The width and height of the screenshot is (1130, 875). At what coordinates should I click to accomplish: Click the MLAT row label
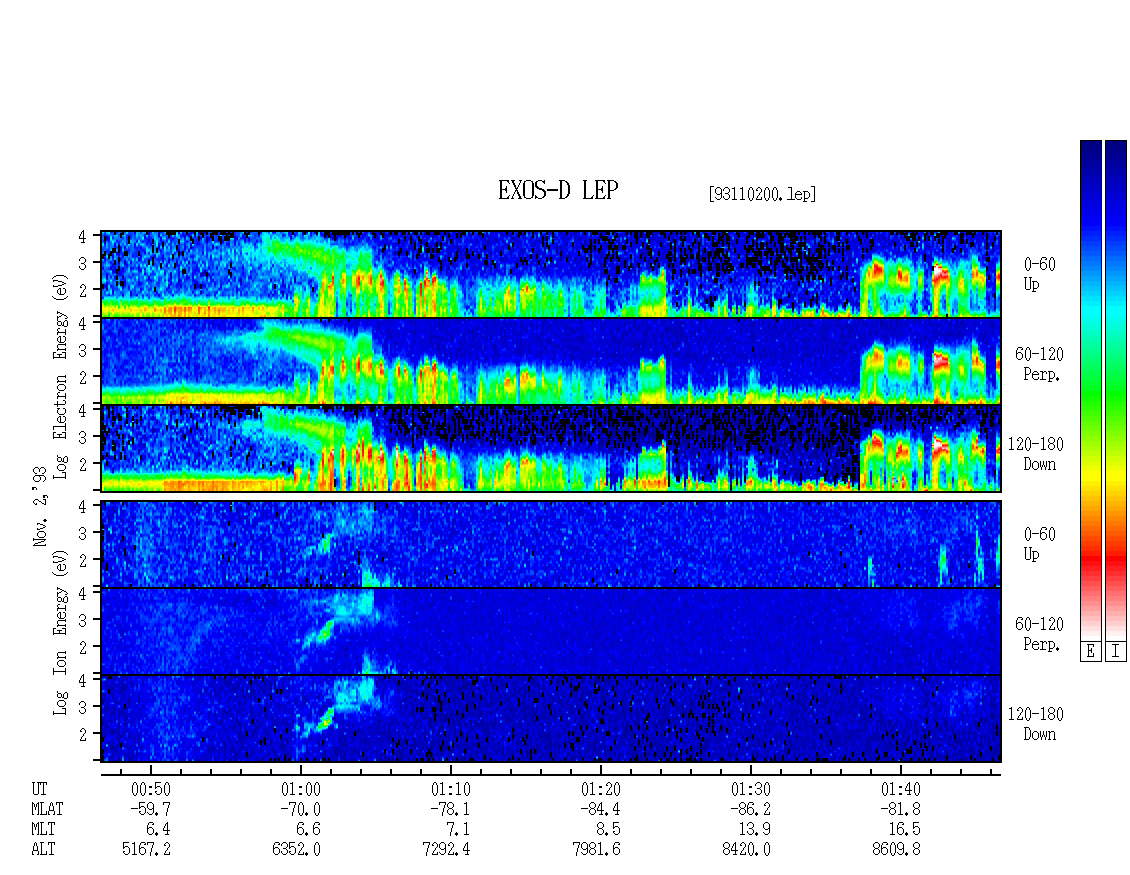click(48, 809)
